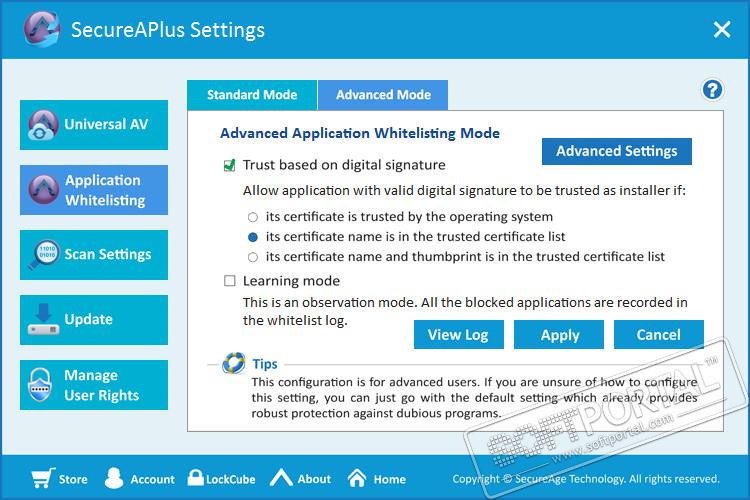Viewport: 750px width, 500px height.
Task: Click the Tips lifebuoy icon
Action: pyautogui.click(x=233, y=363)
